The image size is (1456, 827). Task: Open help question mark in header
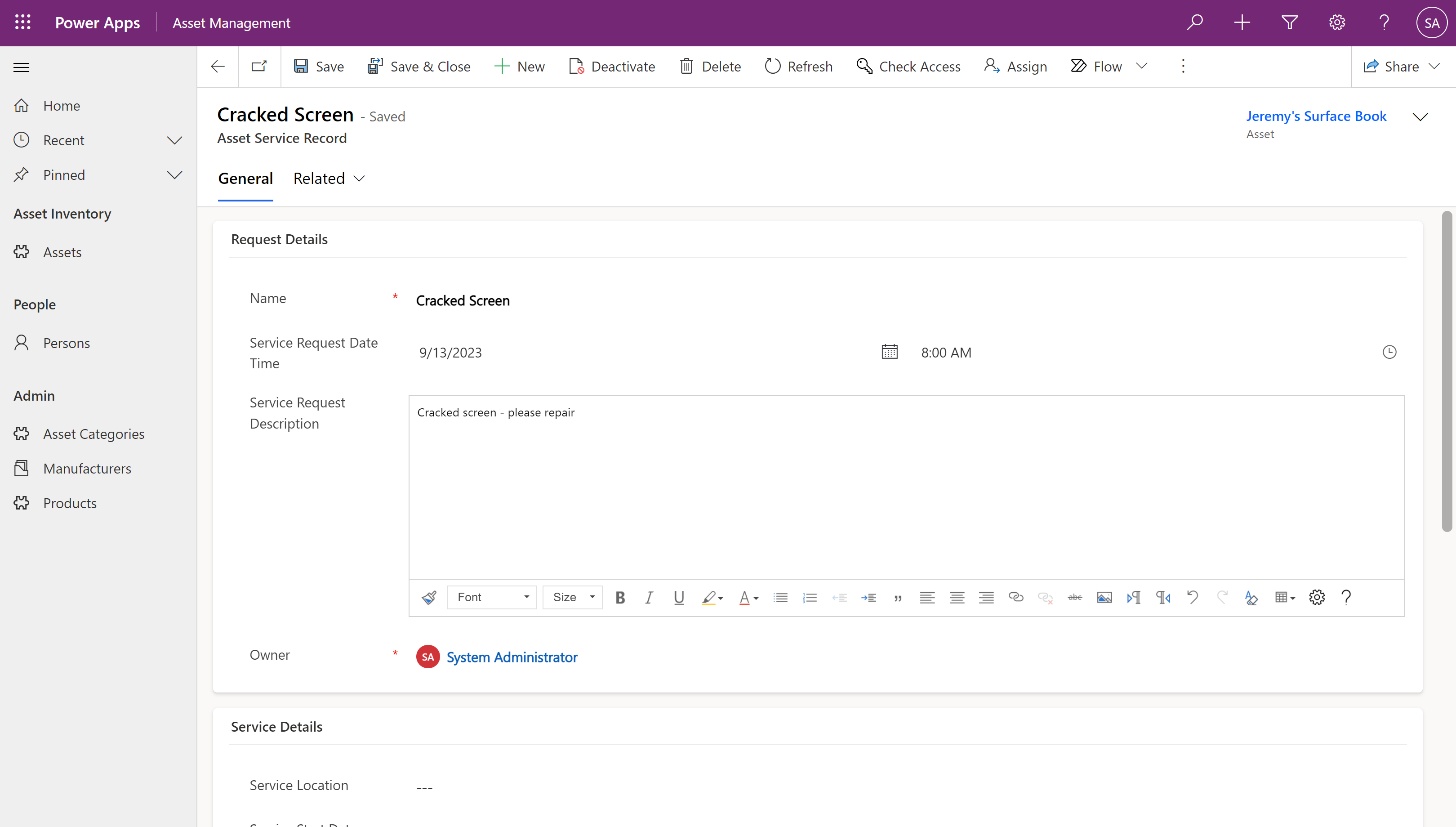(x=1384, y=23)
